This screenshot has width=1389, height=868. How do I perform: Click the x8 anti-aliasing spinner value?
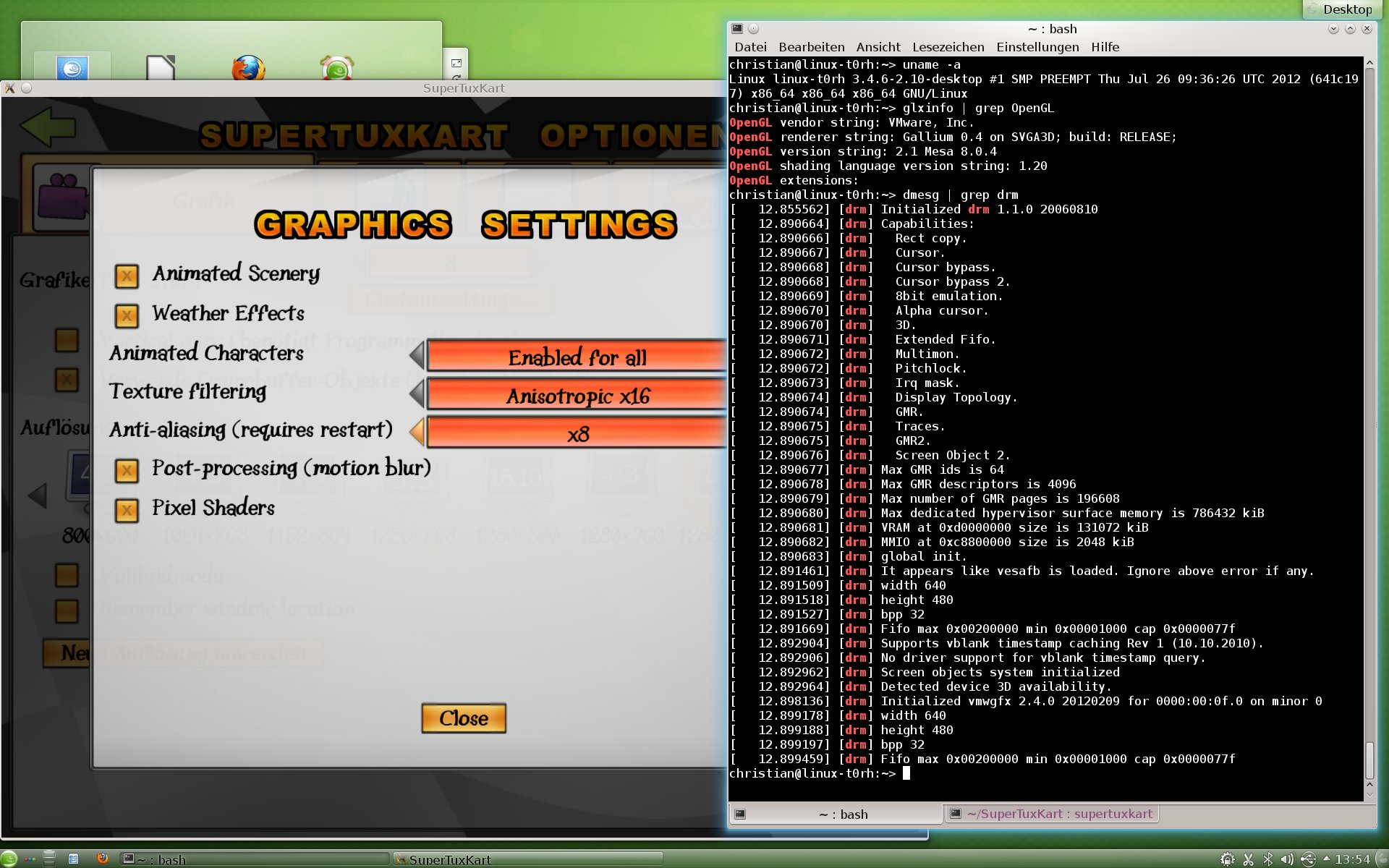pos(577,433)
